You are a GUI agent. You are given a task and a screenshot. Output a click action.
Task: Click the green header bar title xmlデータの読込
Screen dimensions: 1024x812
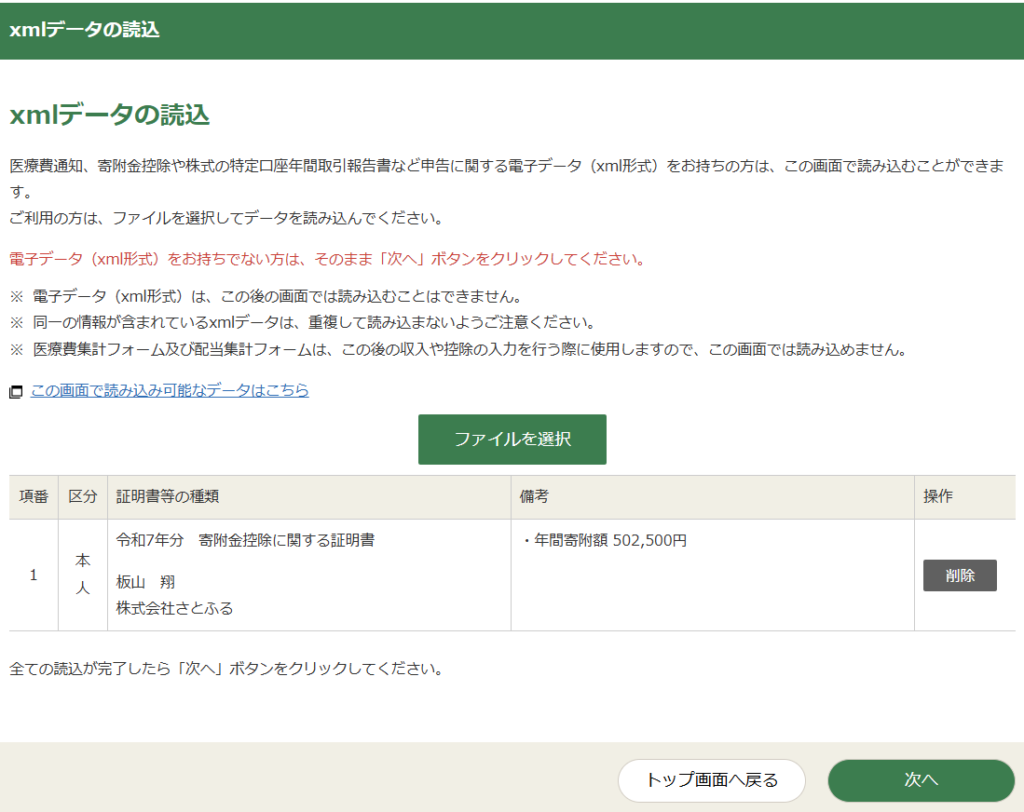(84, 30)
